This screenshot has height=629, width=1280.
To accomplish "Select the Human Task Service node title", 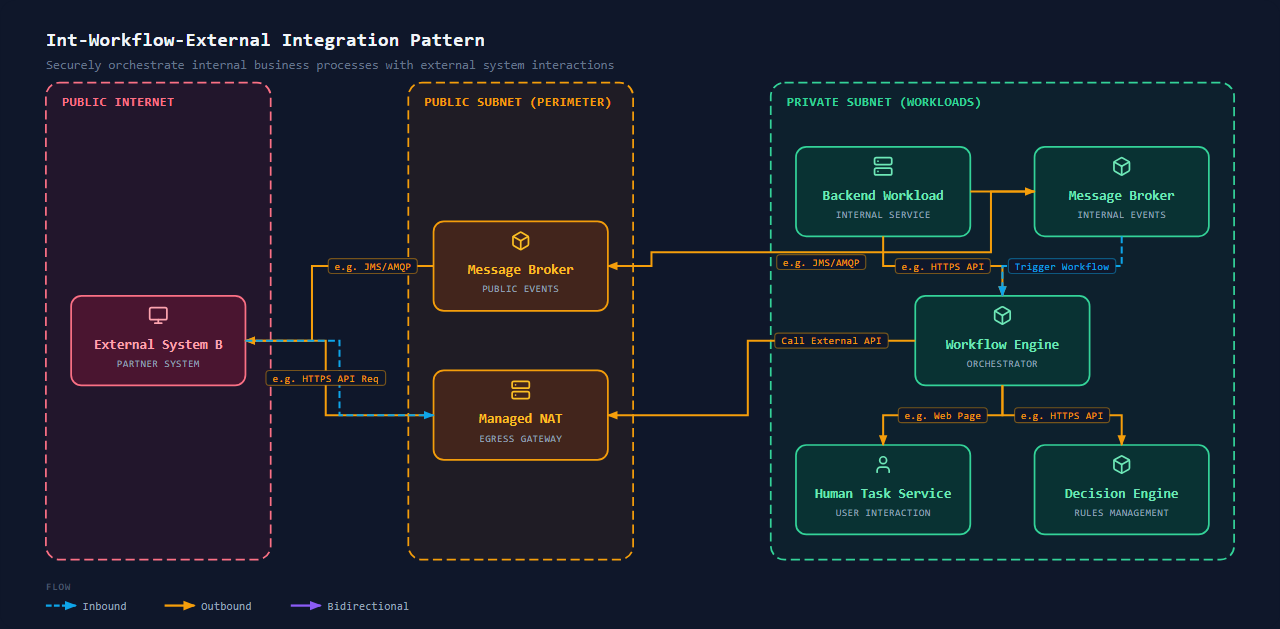I will pos(883,494).
